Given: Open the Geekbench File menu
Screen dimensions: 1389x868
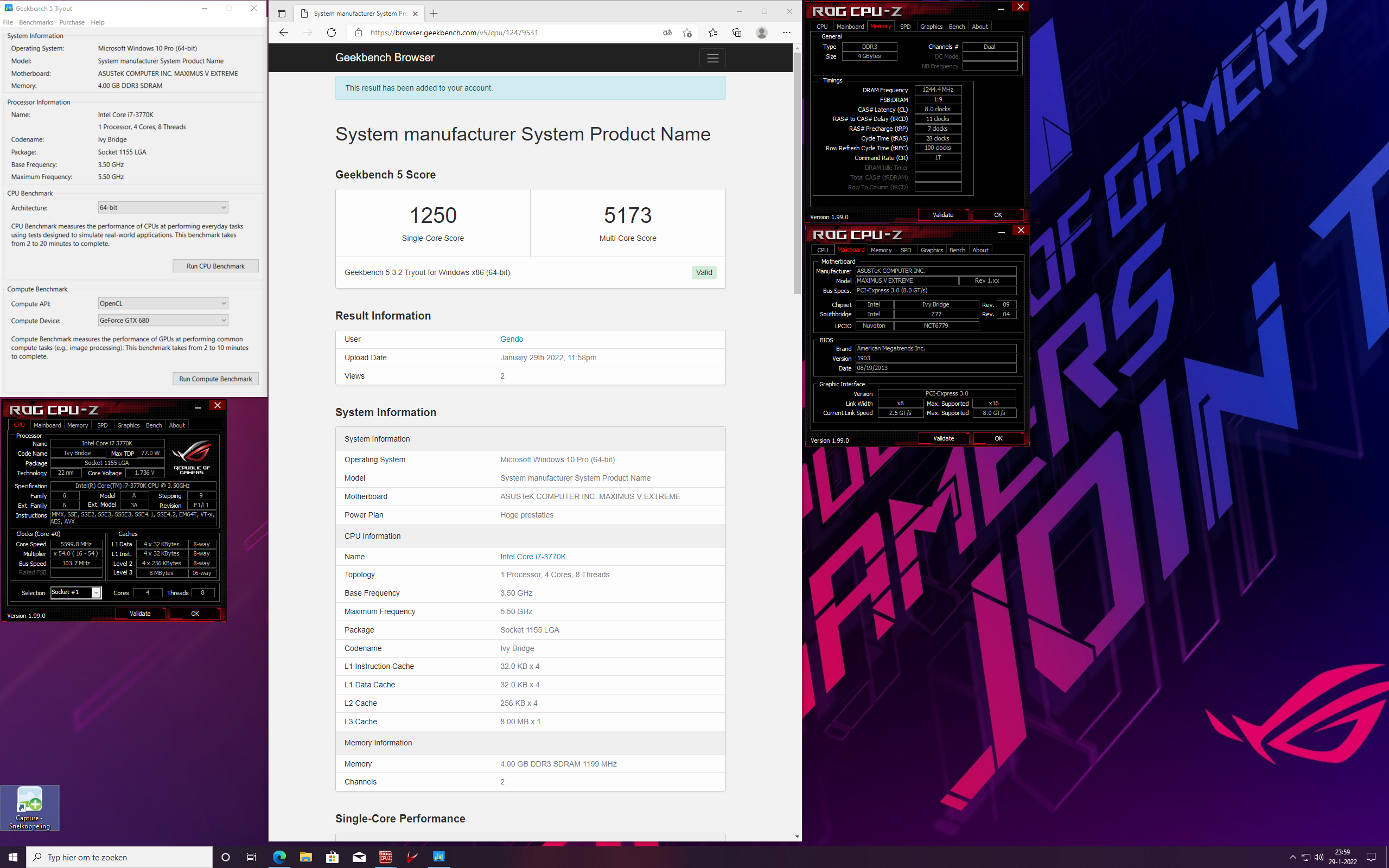Looking at the screenshot, I should pyautogui.click(x=8, y=22).
